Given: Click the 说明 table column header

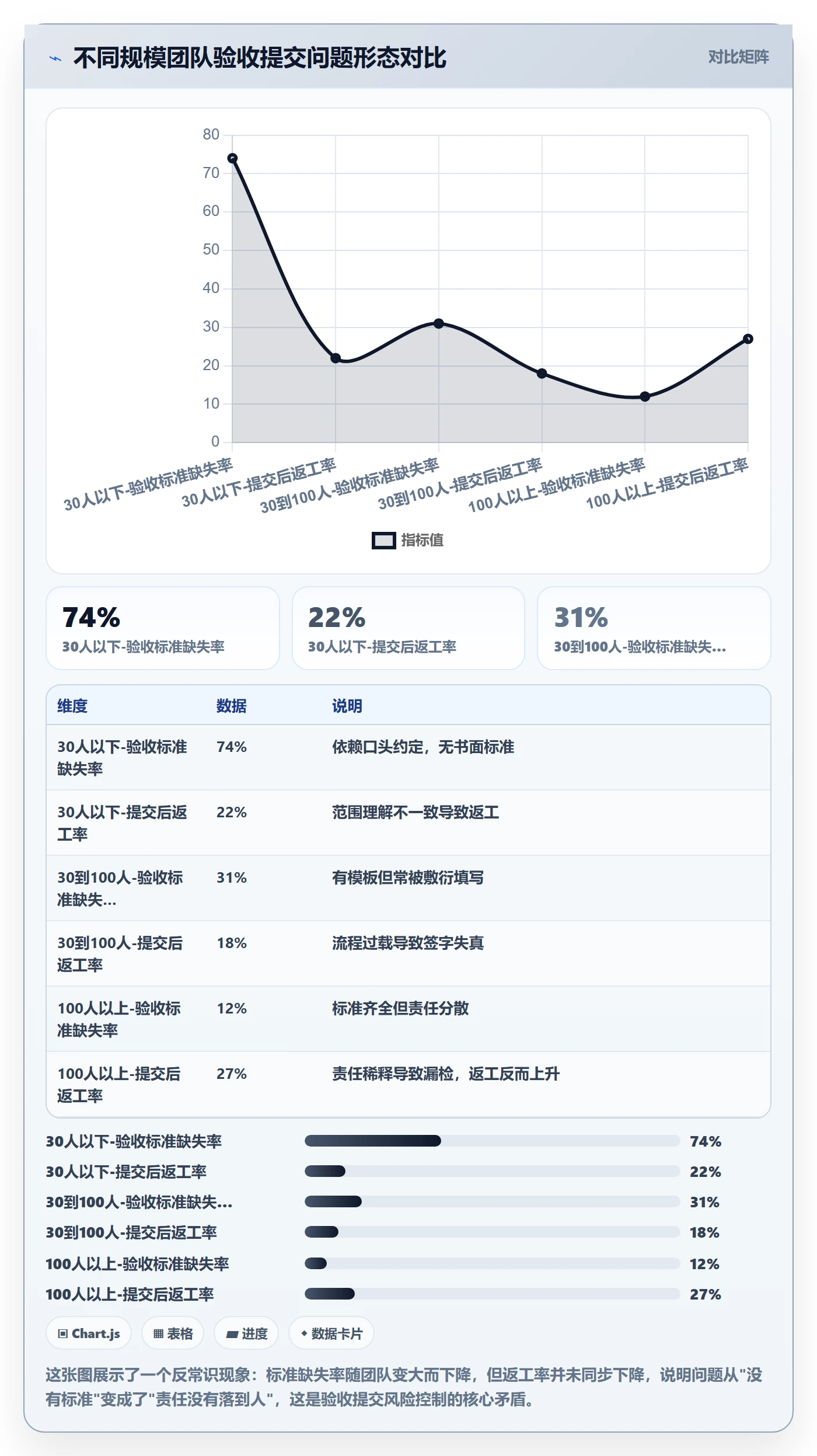Looking at the screenshot, I should coord(347,706).
